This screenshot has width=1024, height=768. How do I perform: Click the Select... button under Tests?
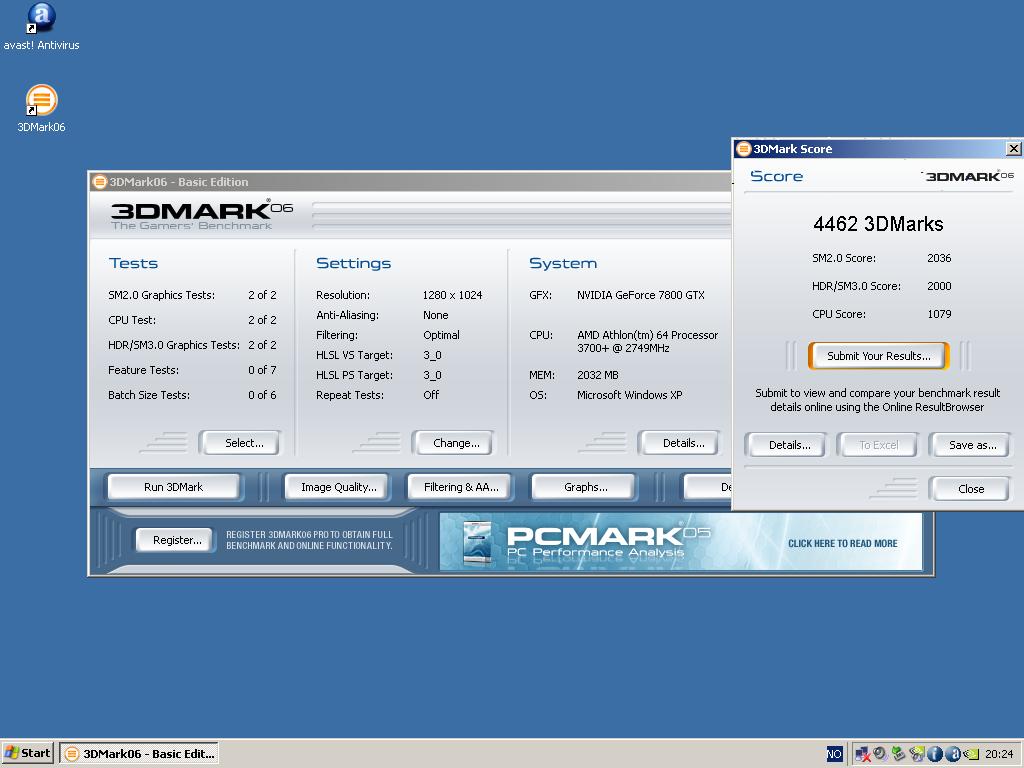240,443
